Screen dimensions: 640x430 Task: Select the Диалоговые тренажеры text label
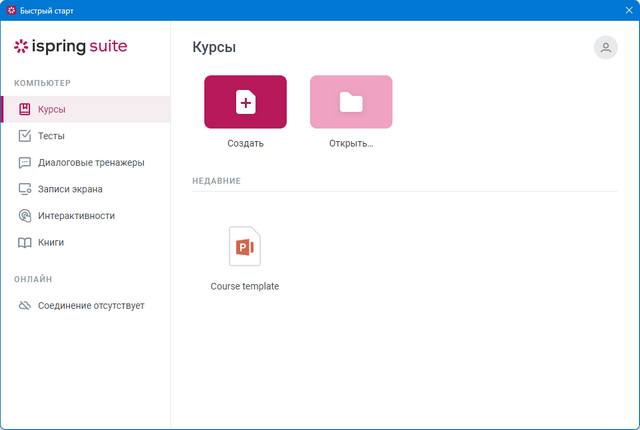91,162
